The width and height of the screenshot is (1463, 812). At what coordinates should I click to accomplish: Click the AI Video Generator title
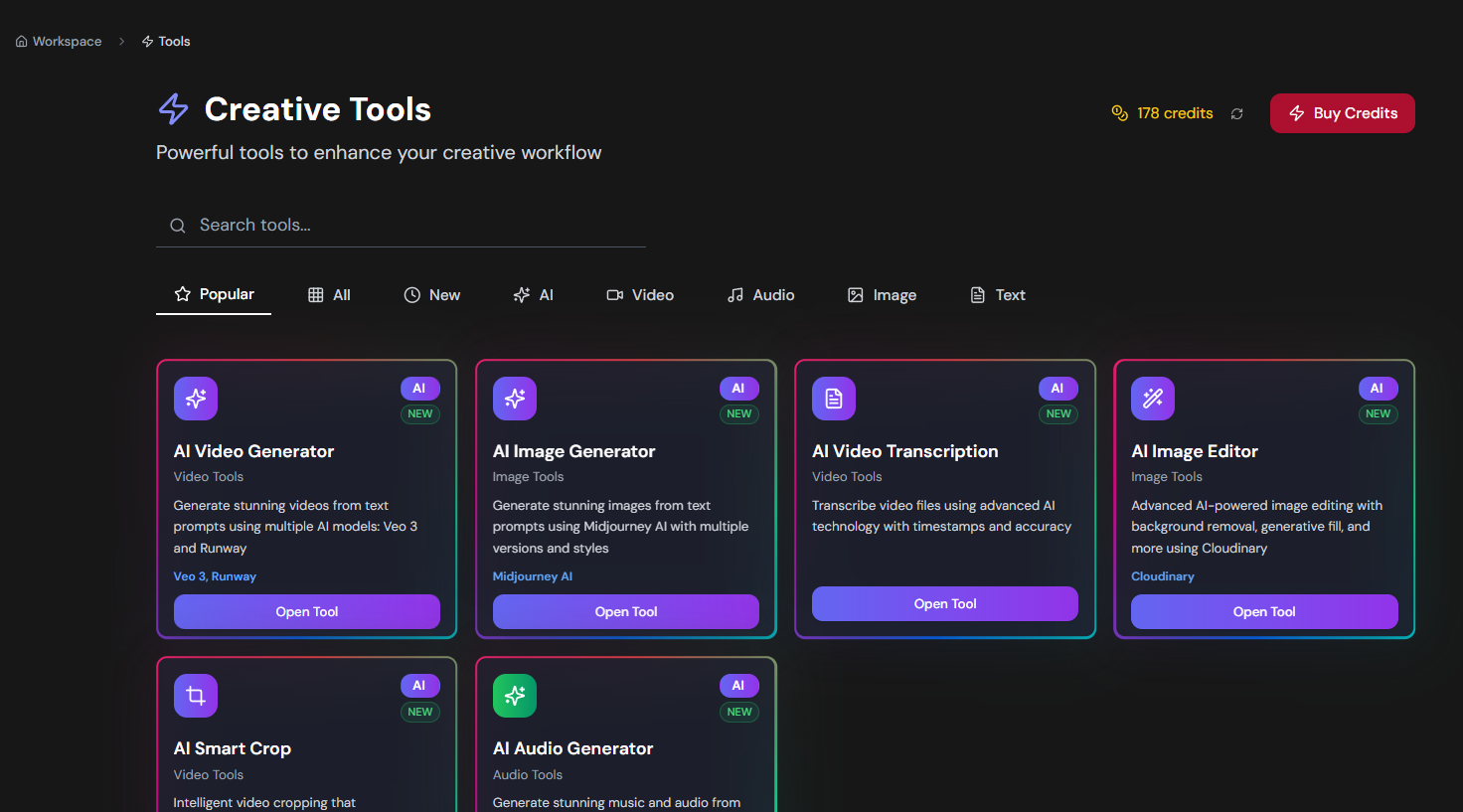[253, 451]
